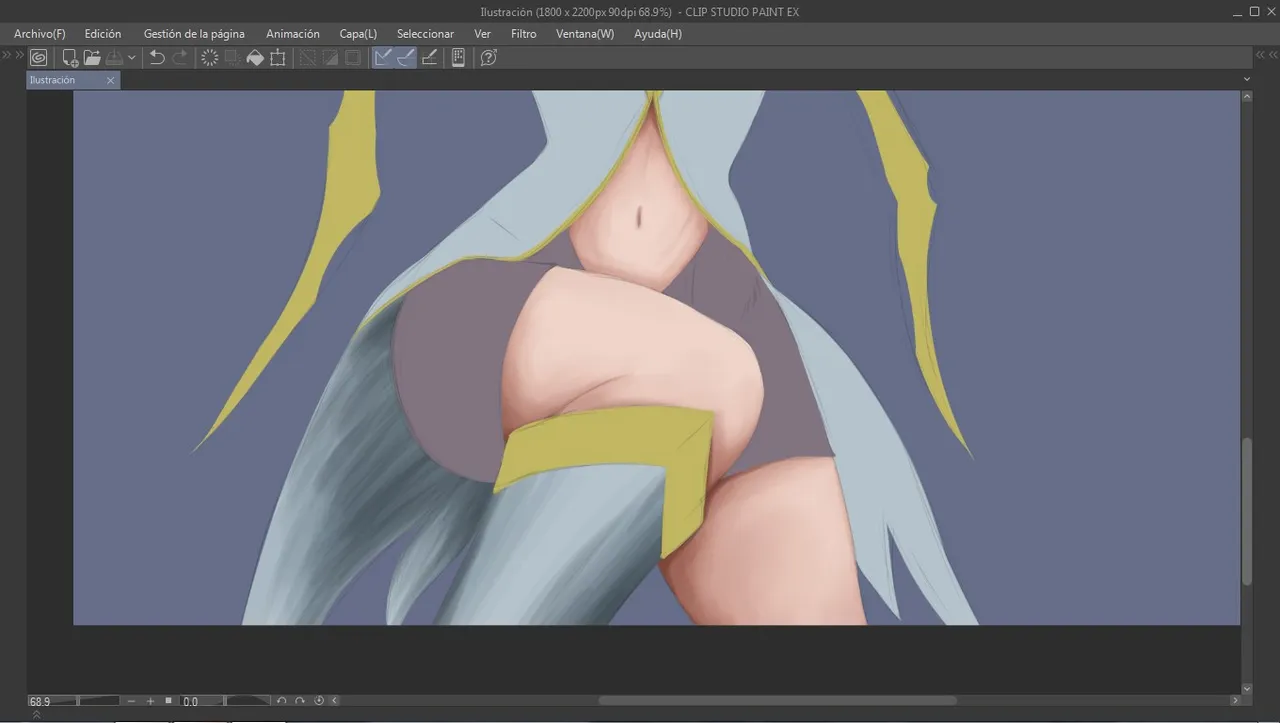Create a new canvas file
This screenshot has width=1280, height=723.
point(70,58)
